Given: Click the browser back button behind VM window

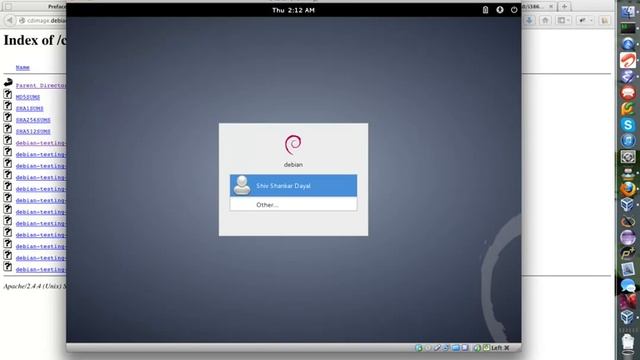Looking at the screenshot, I should 10,20.
